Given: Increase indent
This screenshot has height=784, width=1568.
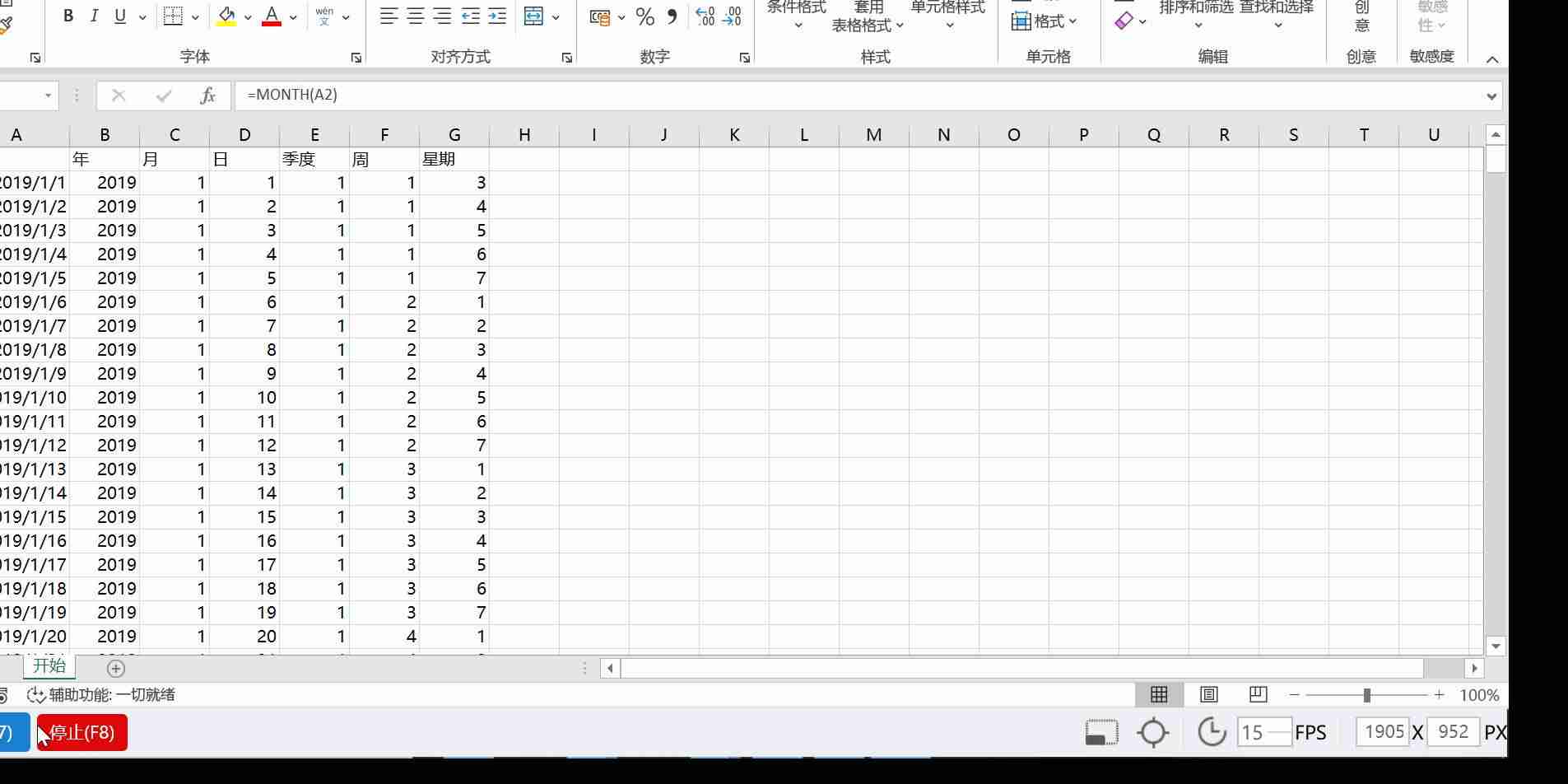Looking at the screenshot, I should pyautogui.click(x=497, y=16).
